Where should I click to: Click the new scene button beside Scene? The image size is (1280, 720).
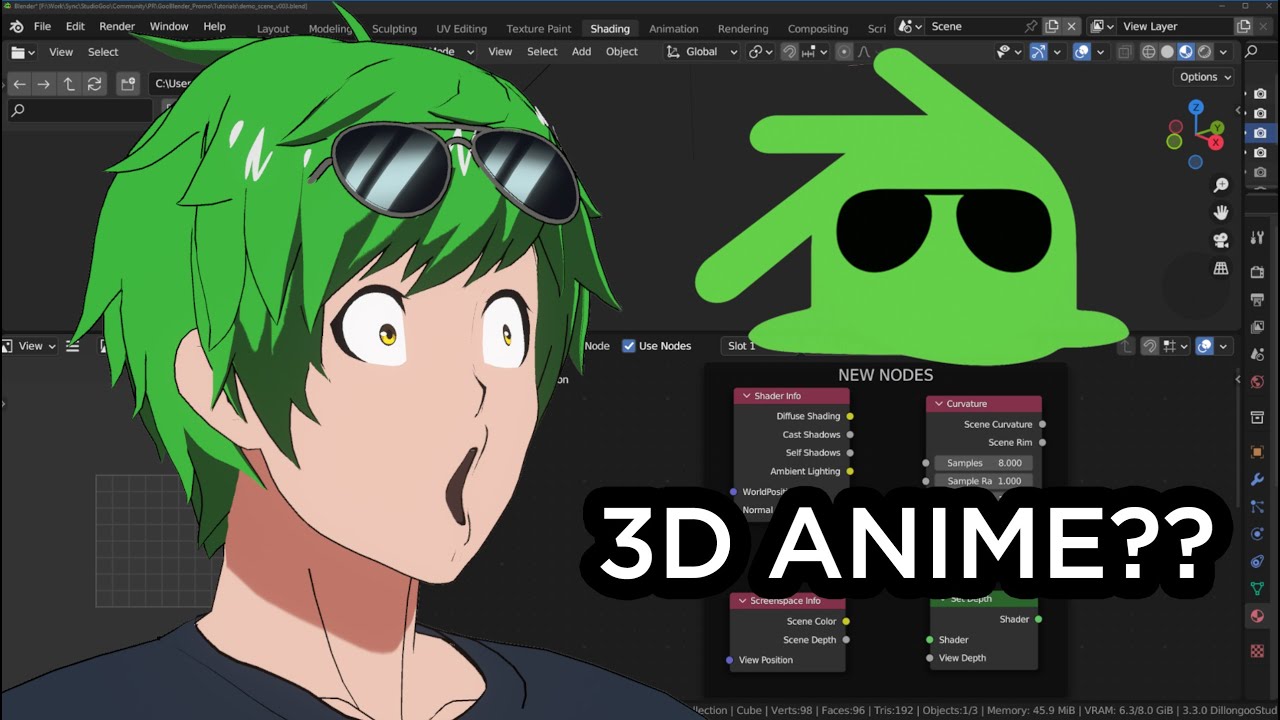tap(1052, 26)
